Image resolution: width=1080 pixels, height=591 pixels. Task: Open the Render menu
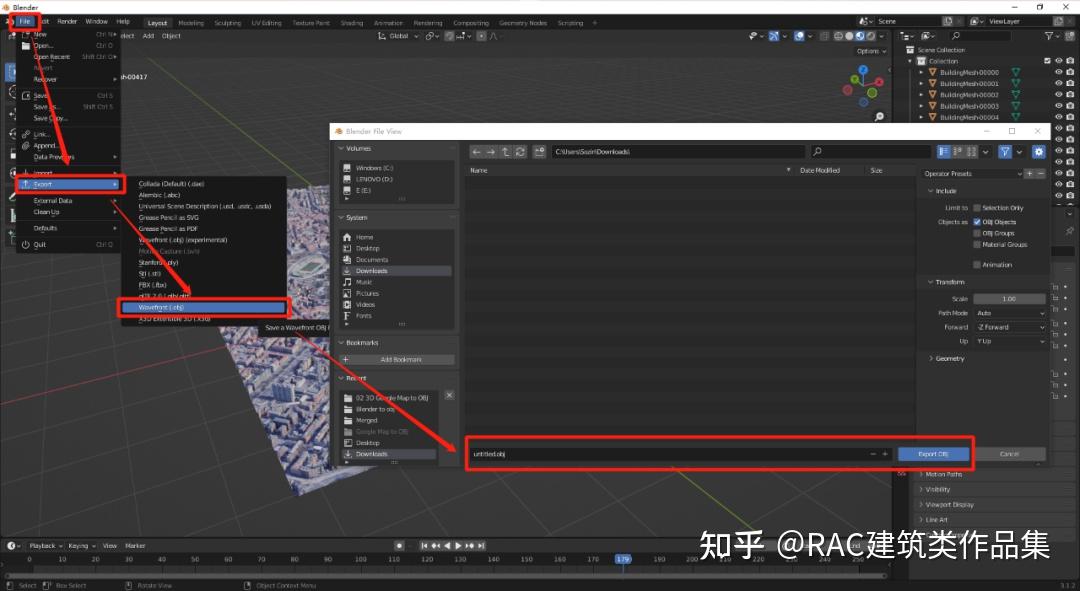click(x=67, y=21)
